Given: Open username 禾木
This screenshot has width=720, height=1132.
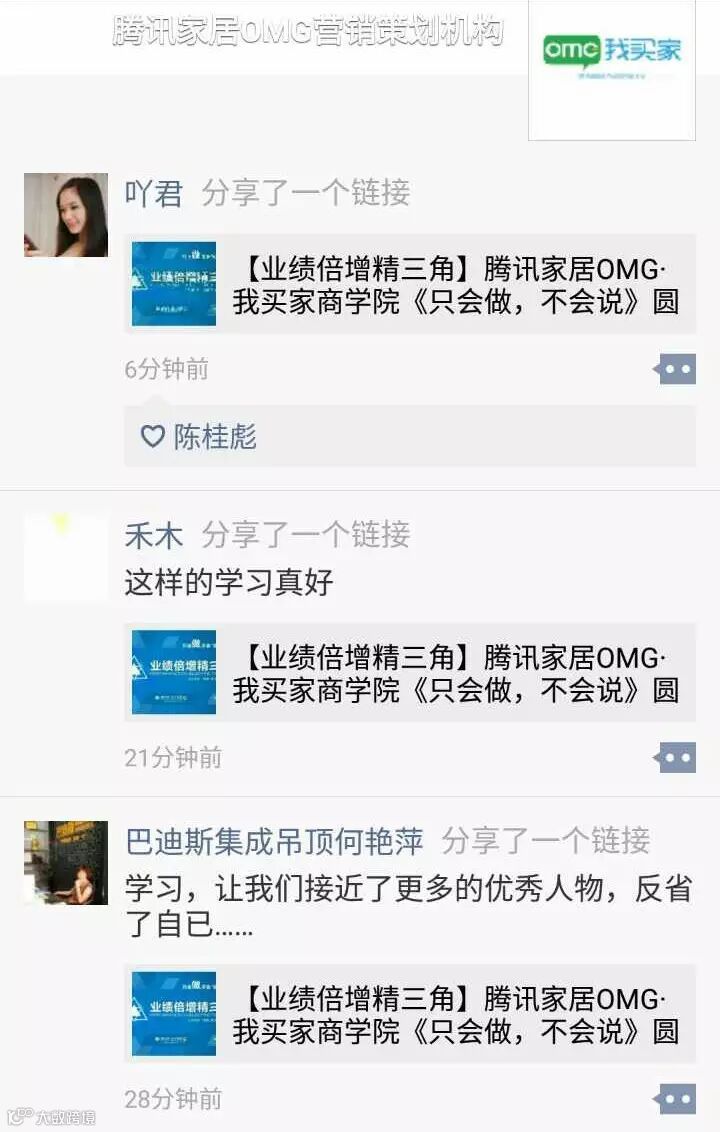Looking at the screenshot, I should [x=153, y=535].
